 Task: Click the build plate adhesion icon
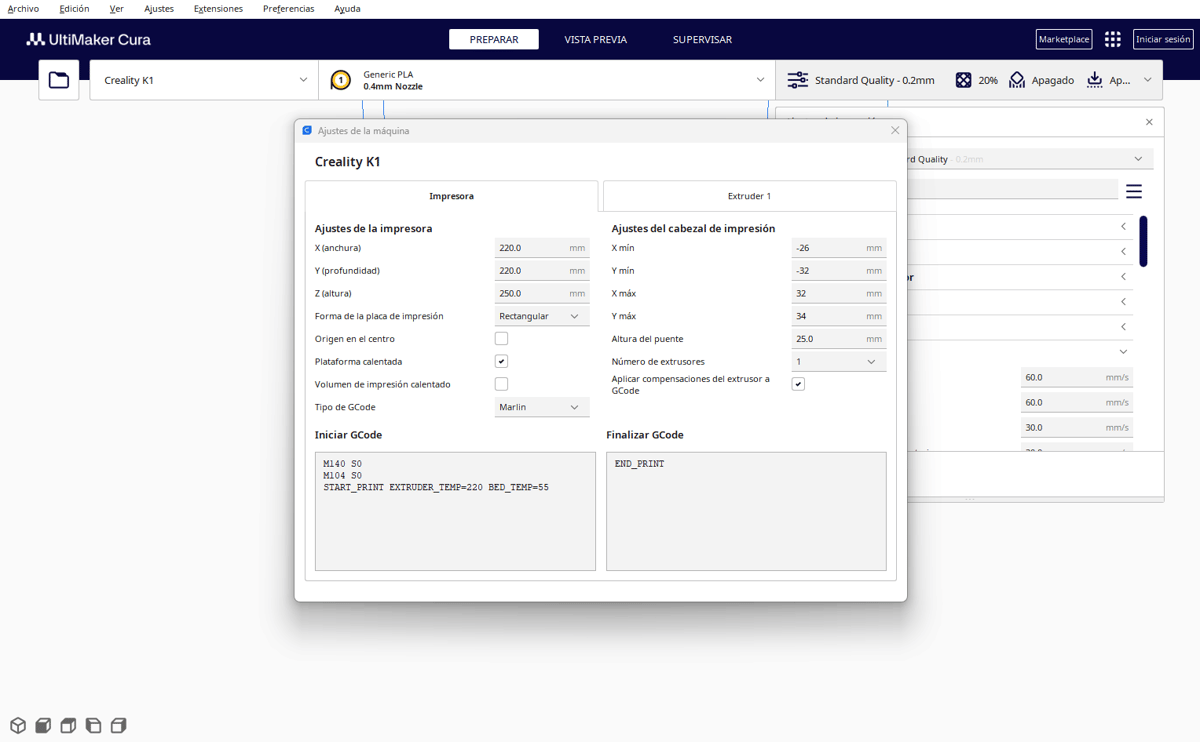(x=1095, y=80)
